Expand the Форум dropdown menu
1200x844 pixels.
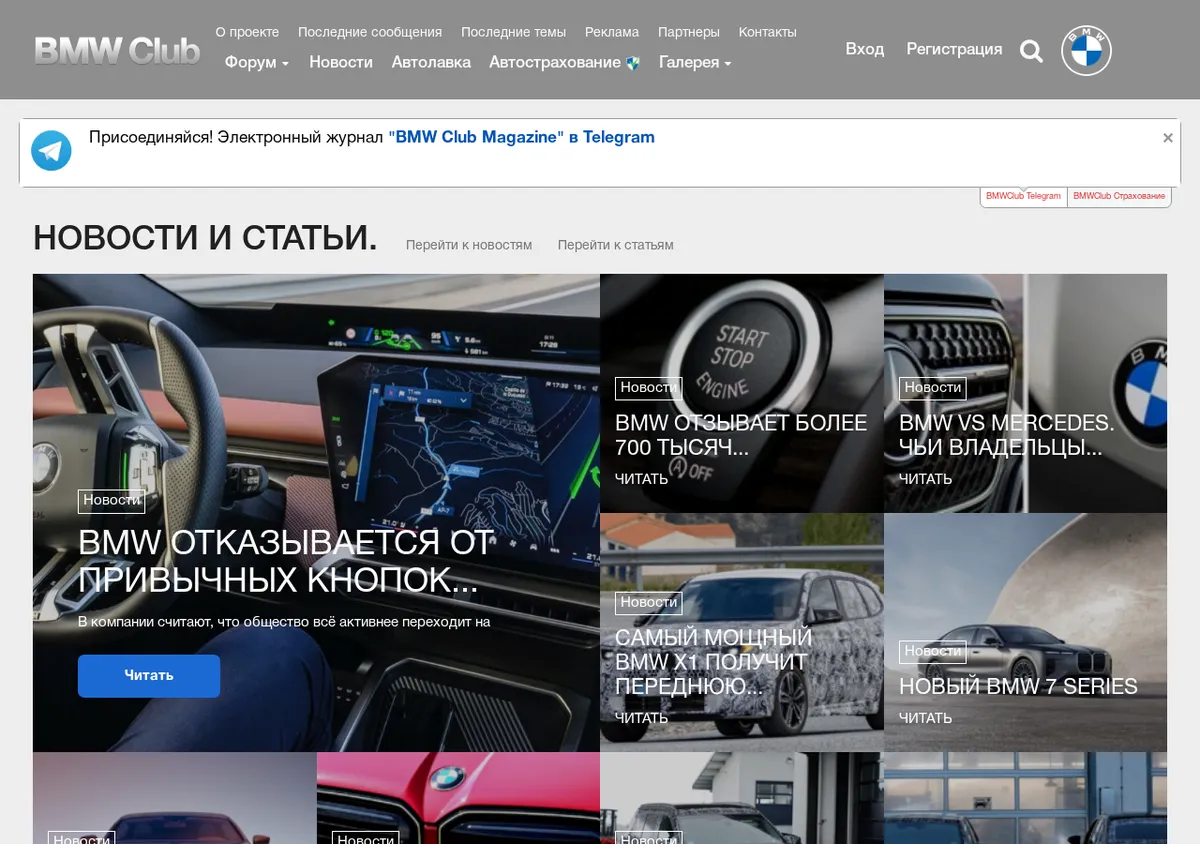click(x=257, y=62)
